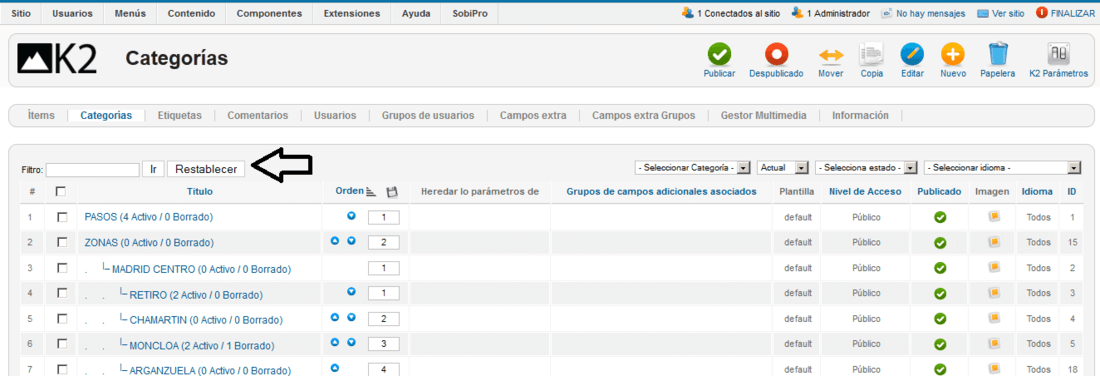Viewport: 1100px width, 376px height.
Task: Open the Selecciona estado dropdown
Action: pyautogui.click(x=866, y=168)
